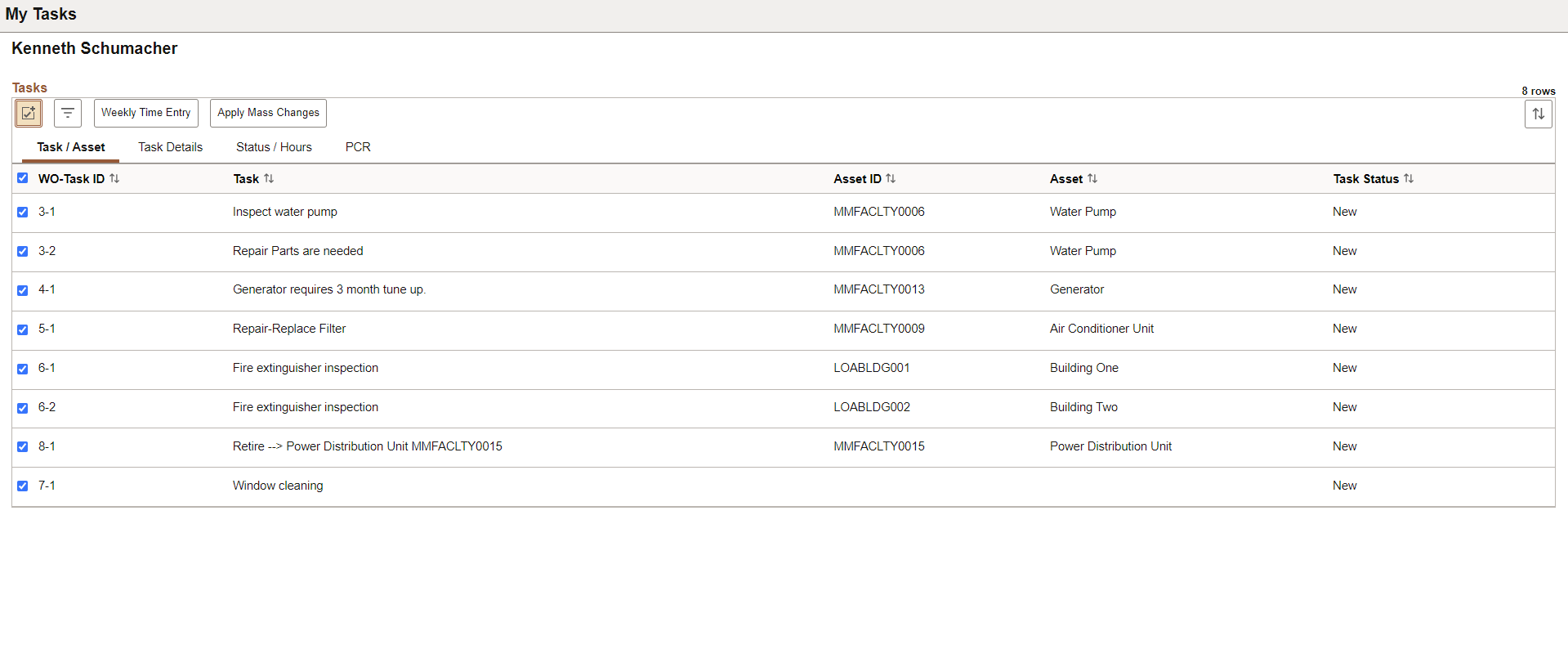Click Asset ID MMFACLTY0013
This screenshot has width=1568, height=663.
879,289
